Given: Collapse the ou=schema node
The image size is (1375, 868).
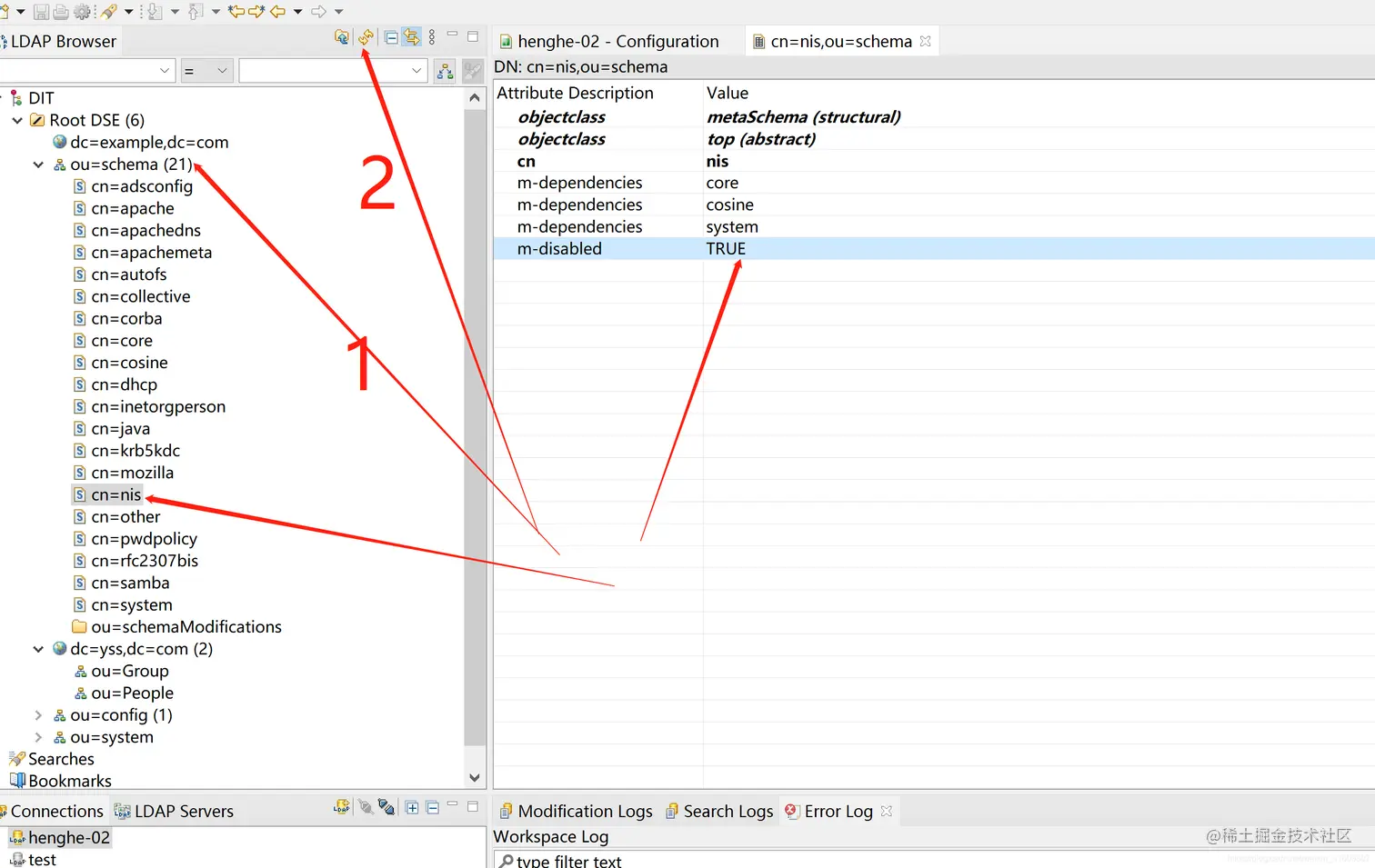Looking at the screenshot, I should point(38,165).
